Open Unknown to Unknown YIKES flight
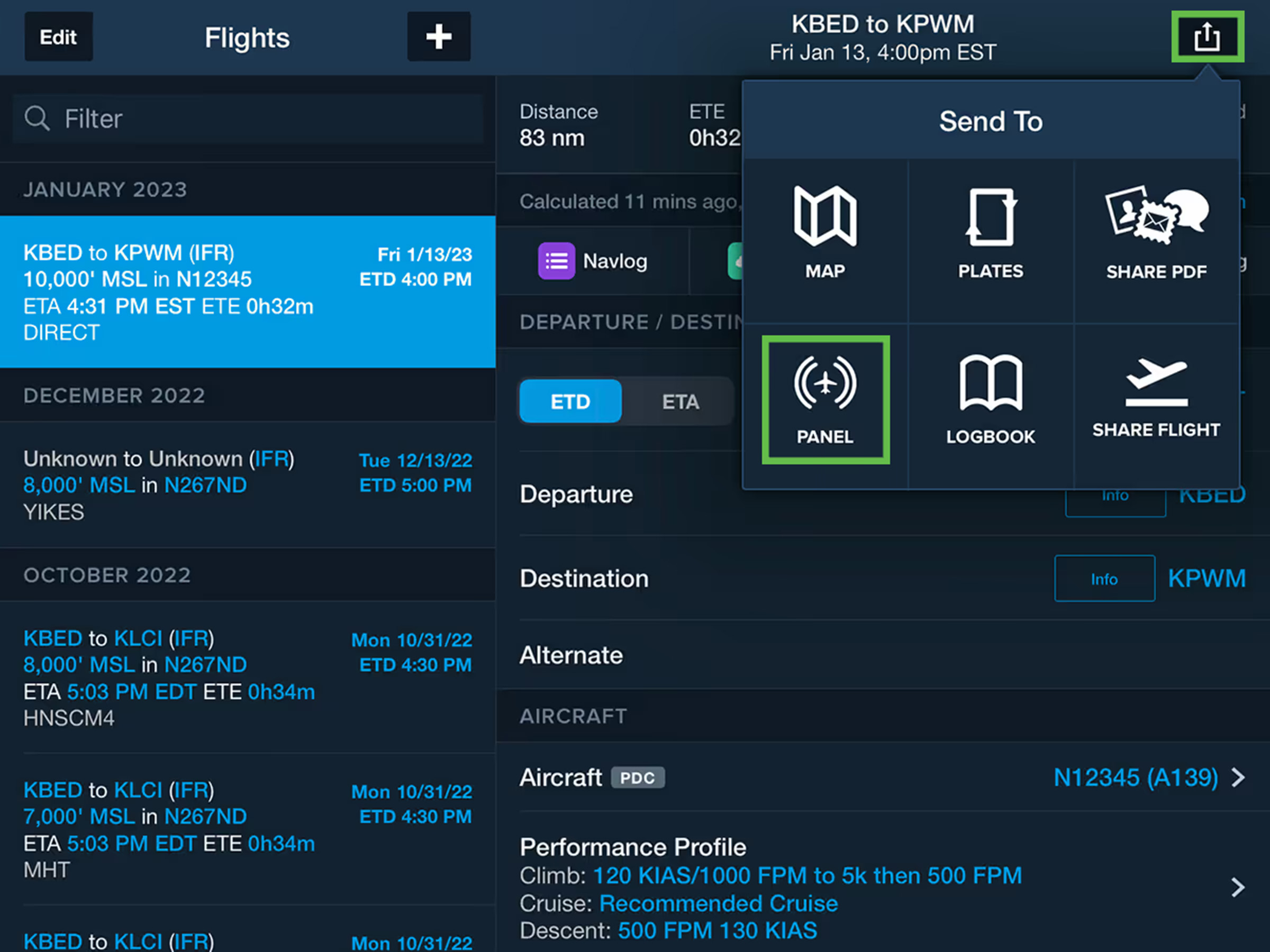The height and width of the screenshot is (952, 1270). pos(247,485)
